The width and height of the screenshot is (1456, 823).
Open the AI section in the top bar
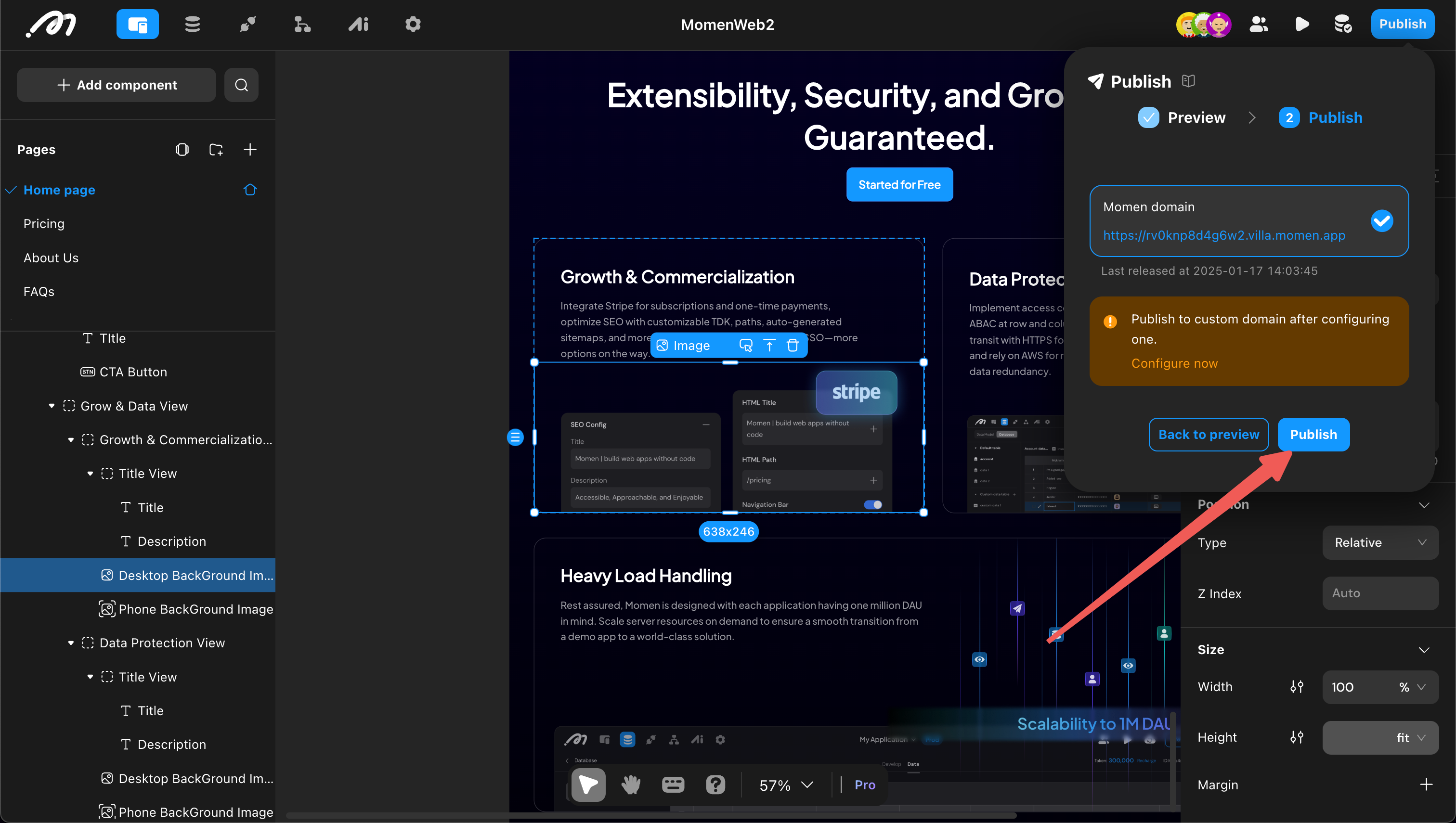pyautogui.click(x=358, y=25)
